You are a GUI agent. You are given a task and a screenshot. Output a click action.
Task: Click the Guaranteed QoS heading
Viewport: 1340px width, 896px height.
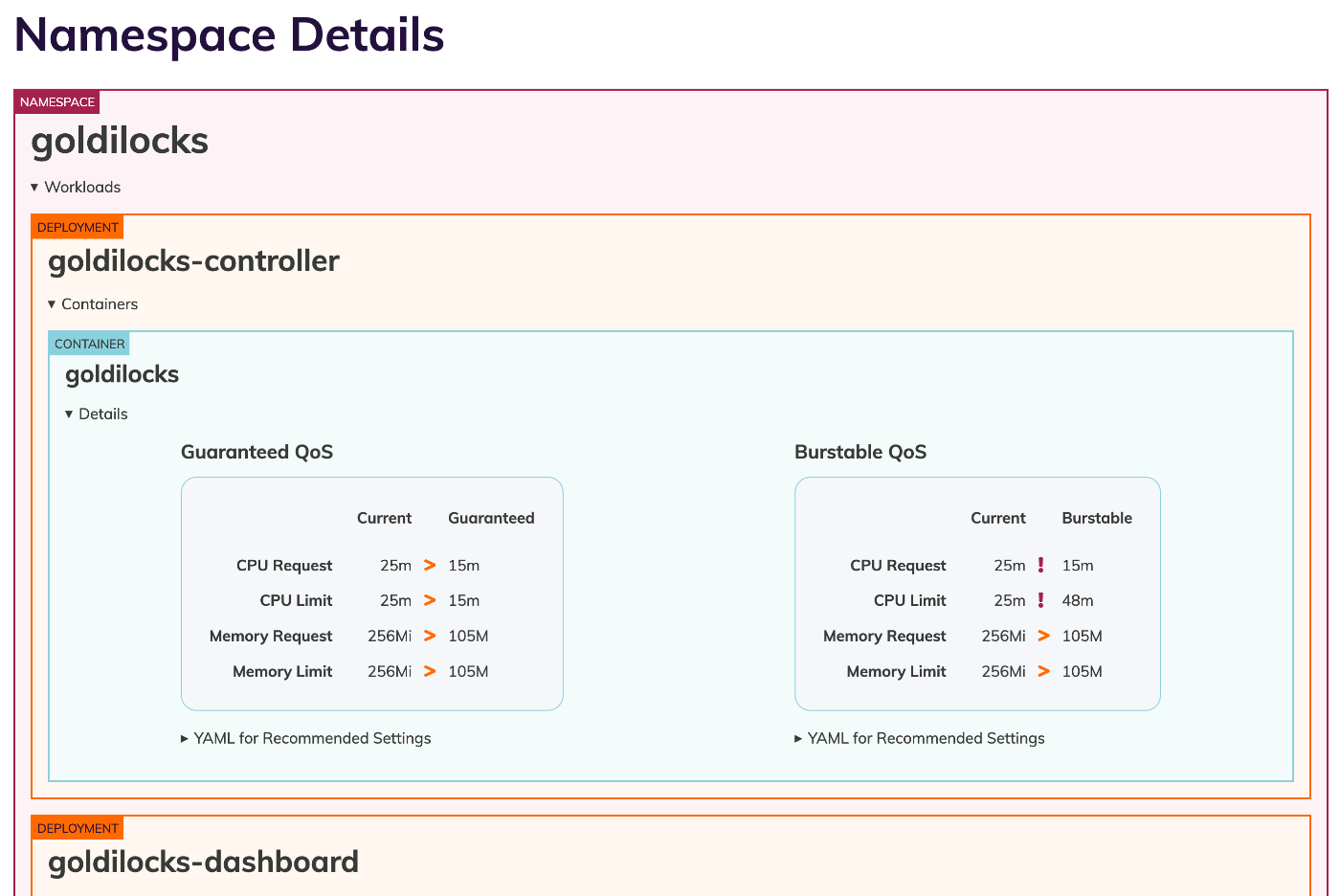pos(257,452)
